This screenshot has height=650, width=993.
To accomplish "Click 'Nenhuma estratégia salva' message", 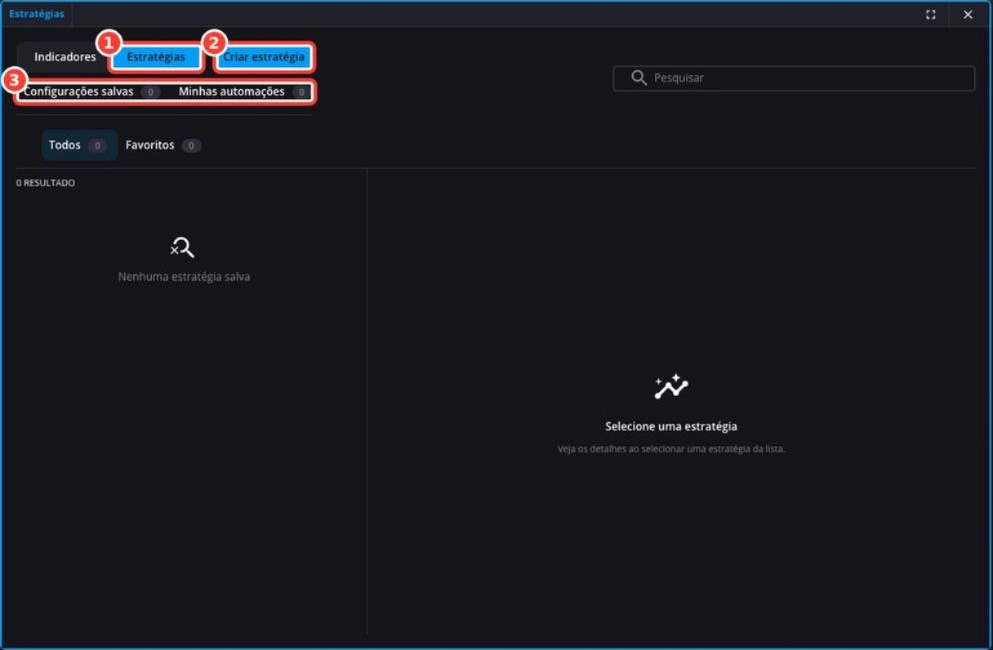I will 184,277.
